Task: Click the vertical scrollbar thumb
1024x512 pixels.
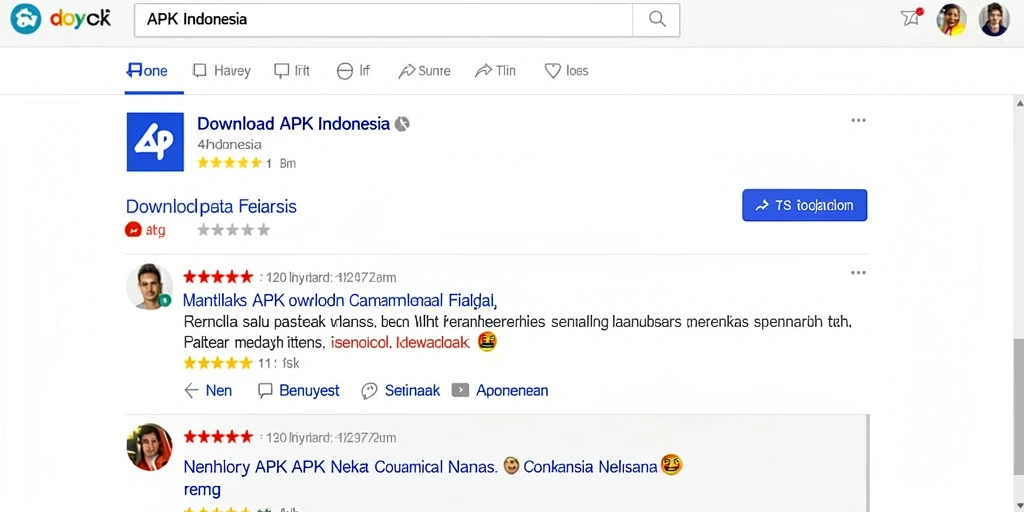Action: (x=1019, y=406)
